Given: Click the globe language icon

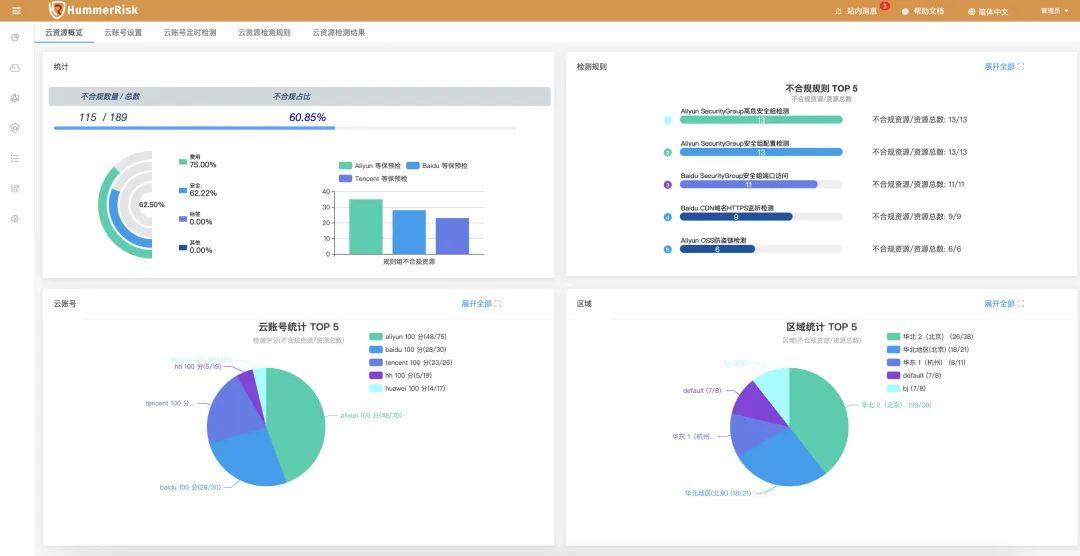Looking at the screenshot, I should [972, 11].
